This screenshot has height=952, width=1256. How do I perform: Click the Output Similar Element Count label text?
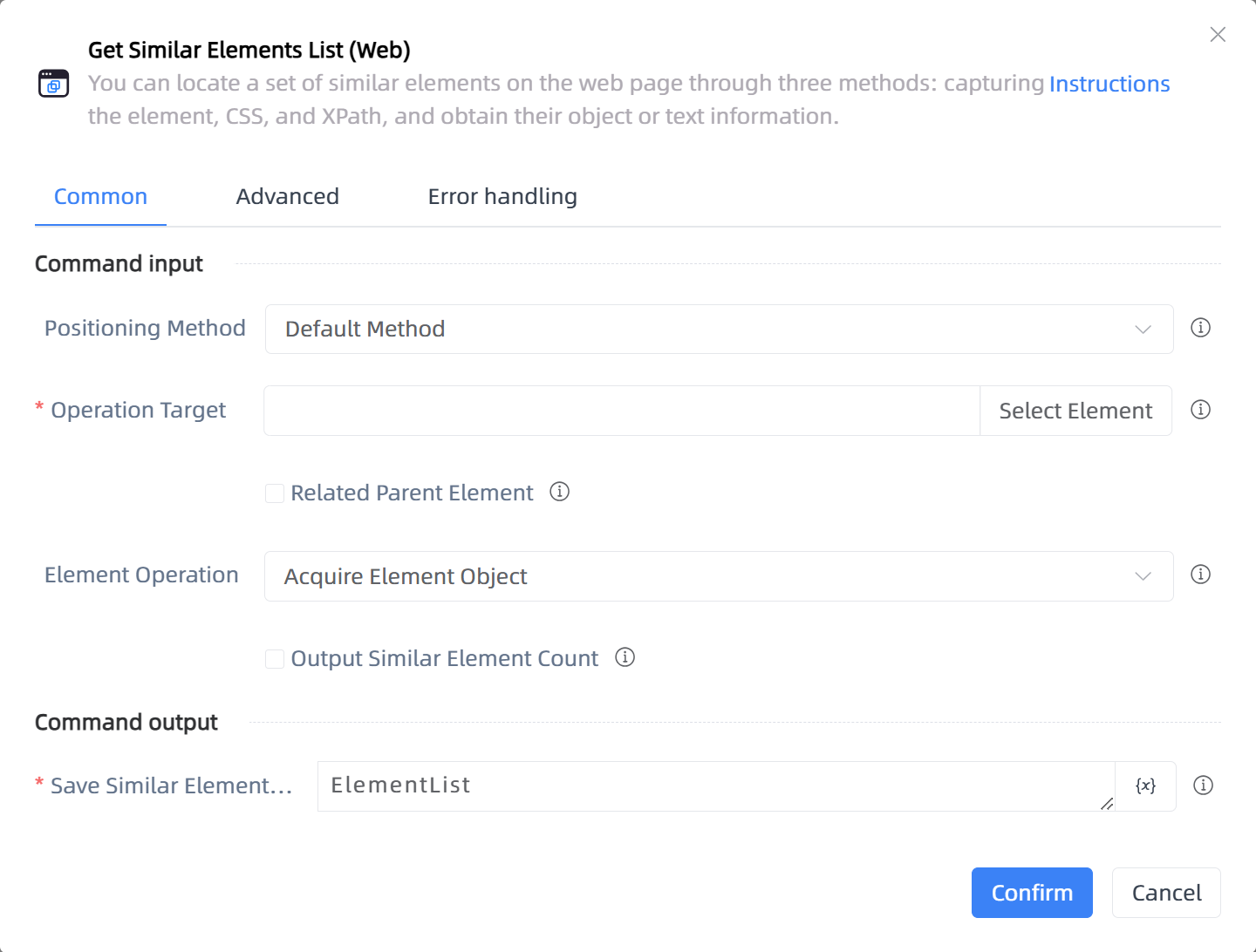point(444,659)
